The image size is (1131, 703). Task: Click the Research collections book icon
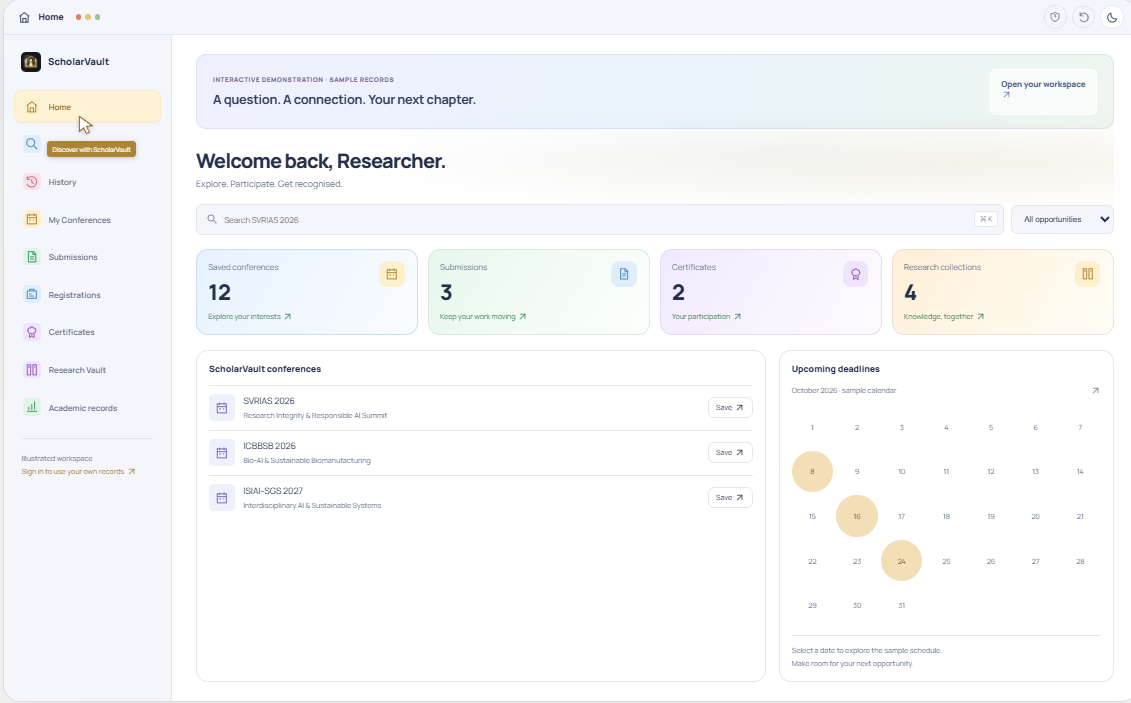click(1088, 274)
